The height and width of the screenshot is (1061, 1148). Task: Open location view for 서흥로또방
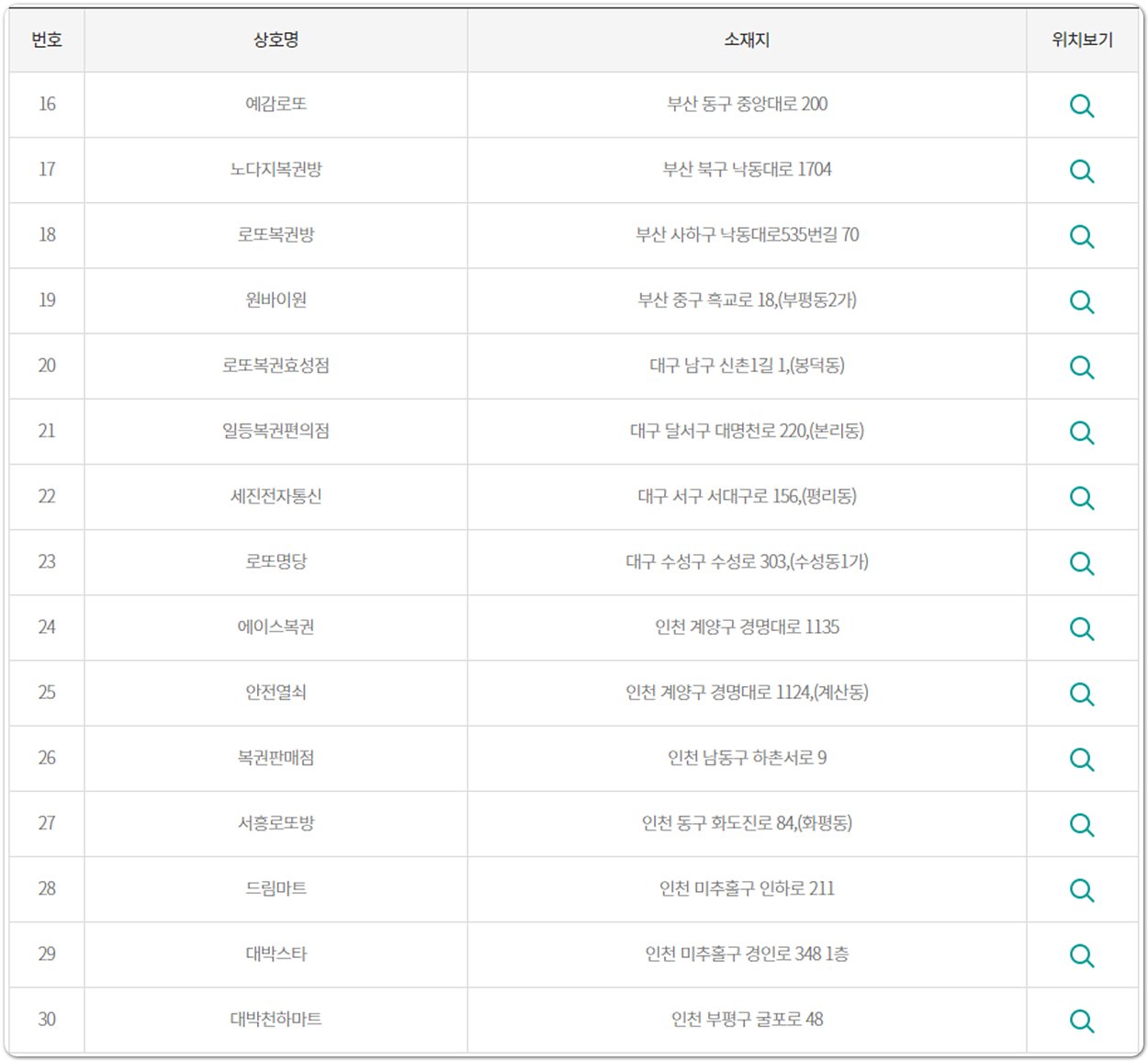(1082, 824)
